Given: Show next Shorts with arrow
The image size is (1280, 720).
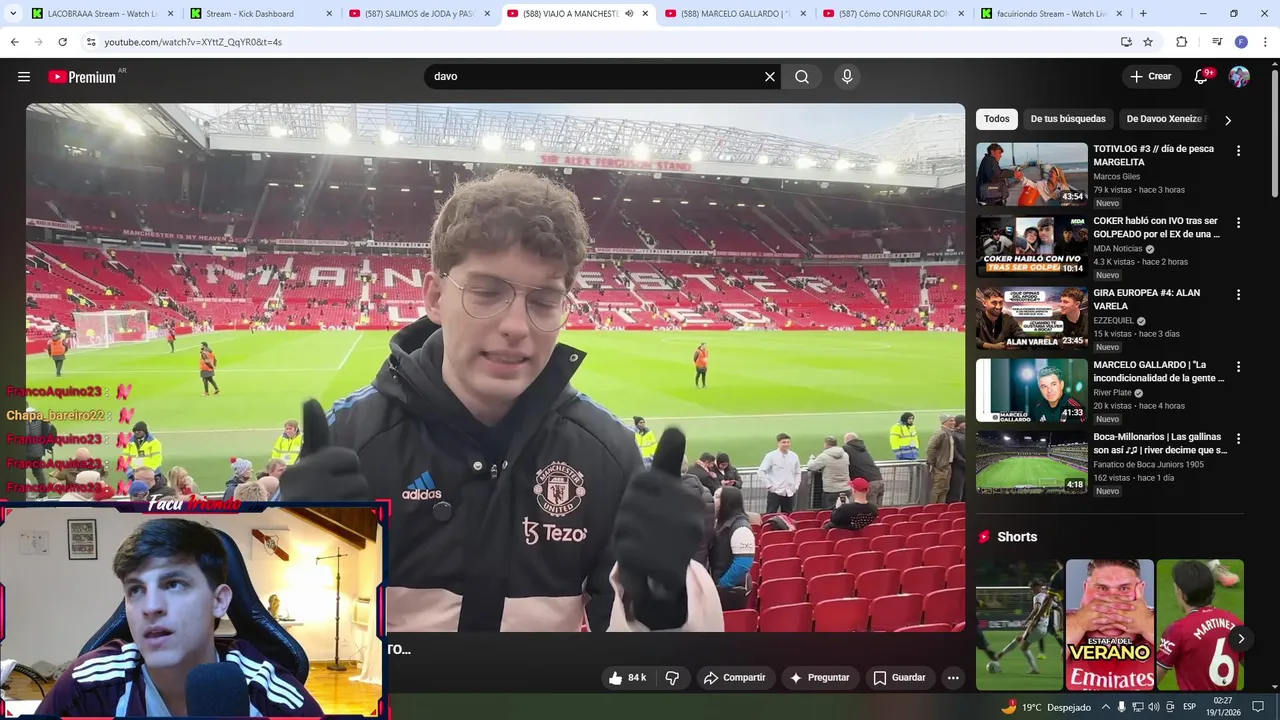Looking at the screenshot, I should click(1240, 638).
